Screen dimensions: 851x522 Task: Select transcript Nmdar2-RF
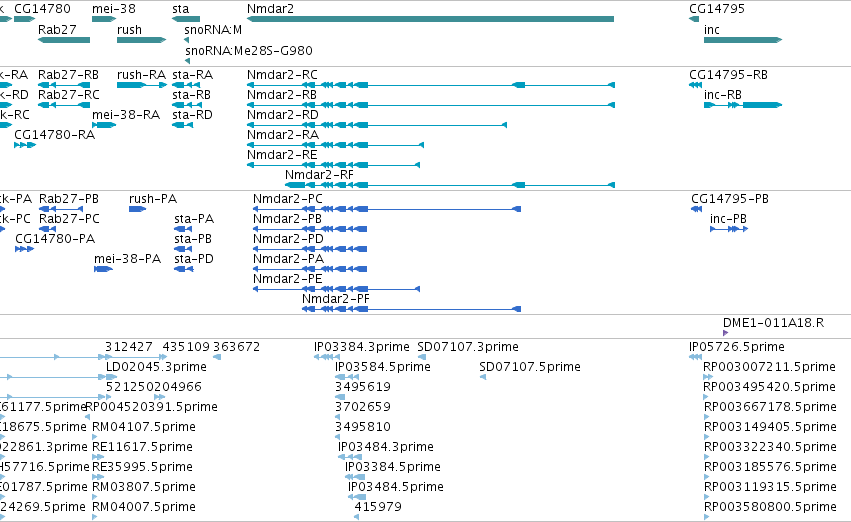[450, 185]
